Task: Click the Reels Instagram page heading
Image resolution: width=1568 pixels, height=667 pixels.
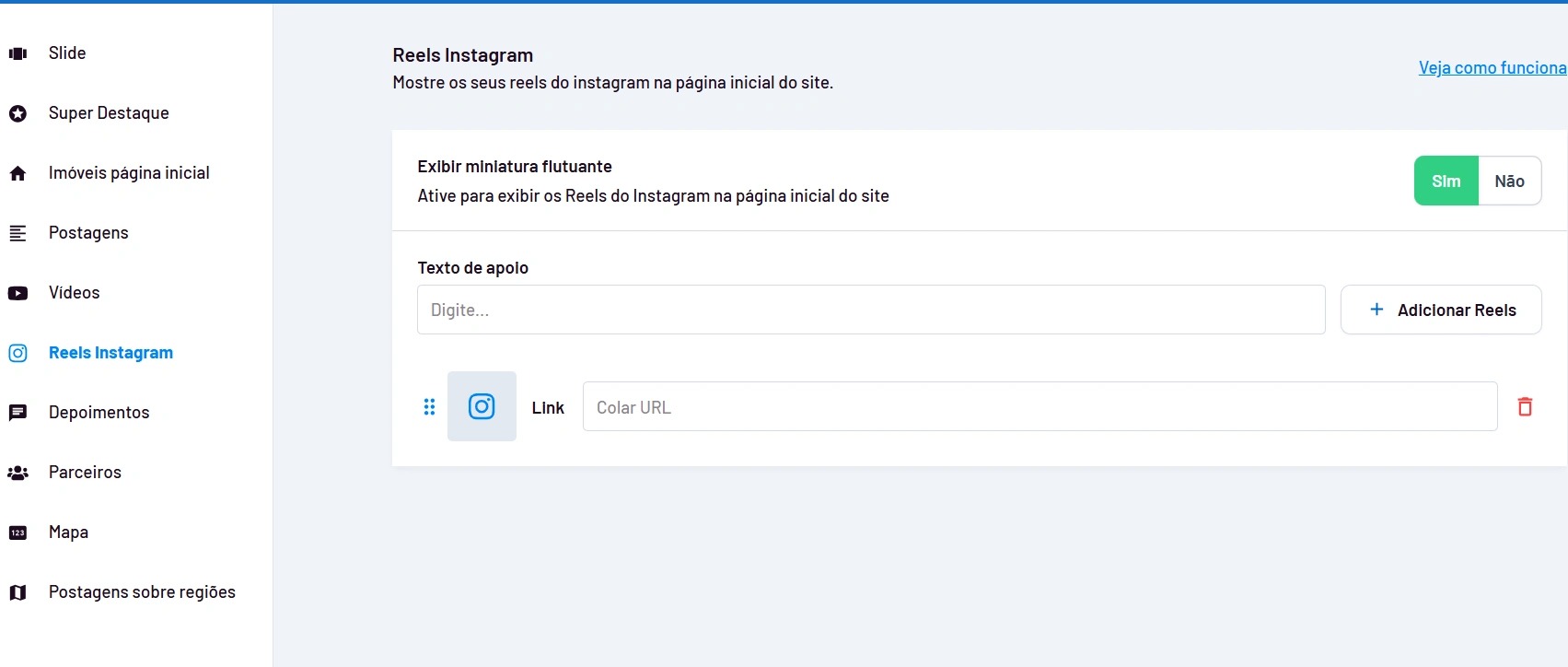Action: click(x=463, y=55)
